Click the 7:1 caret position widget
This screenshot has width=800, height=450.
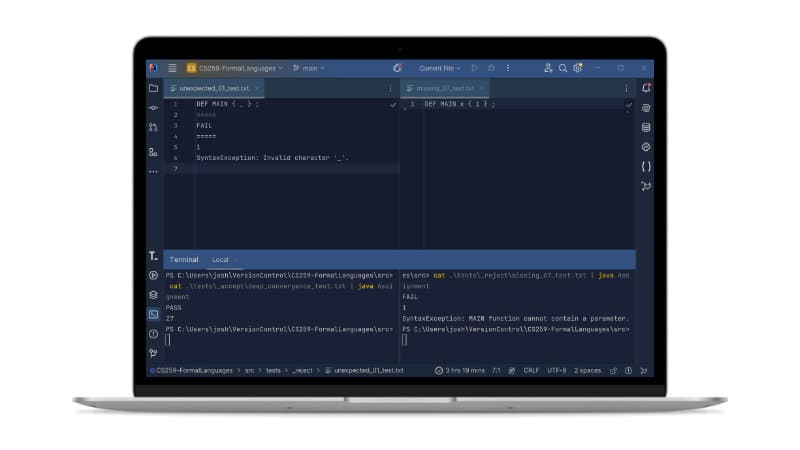click(x=496, y=370)
